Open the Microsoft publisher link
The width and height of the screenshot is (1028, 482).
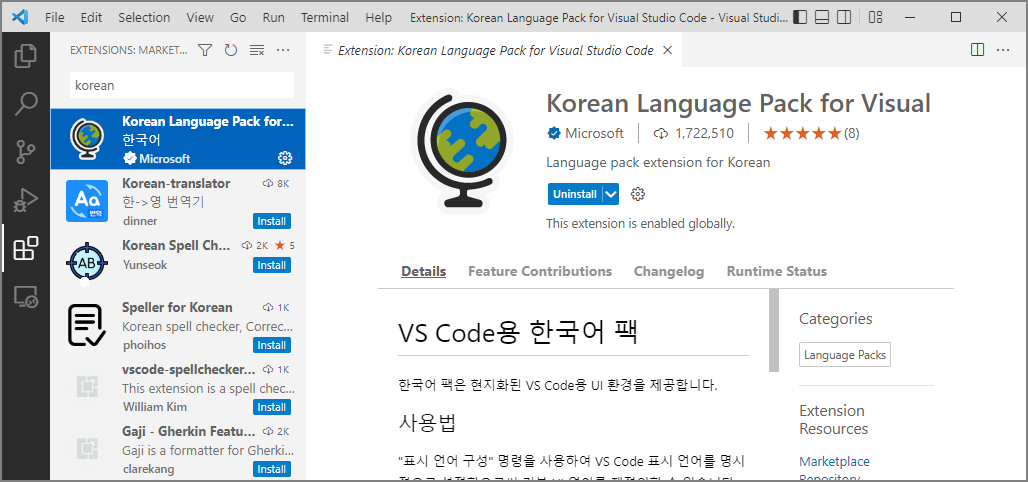point(594,134)
